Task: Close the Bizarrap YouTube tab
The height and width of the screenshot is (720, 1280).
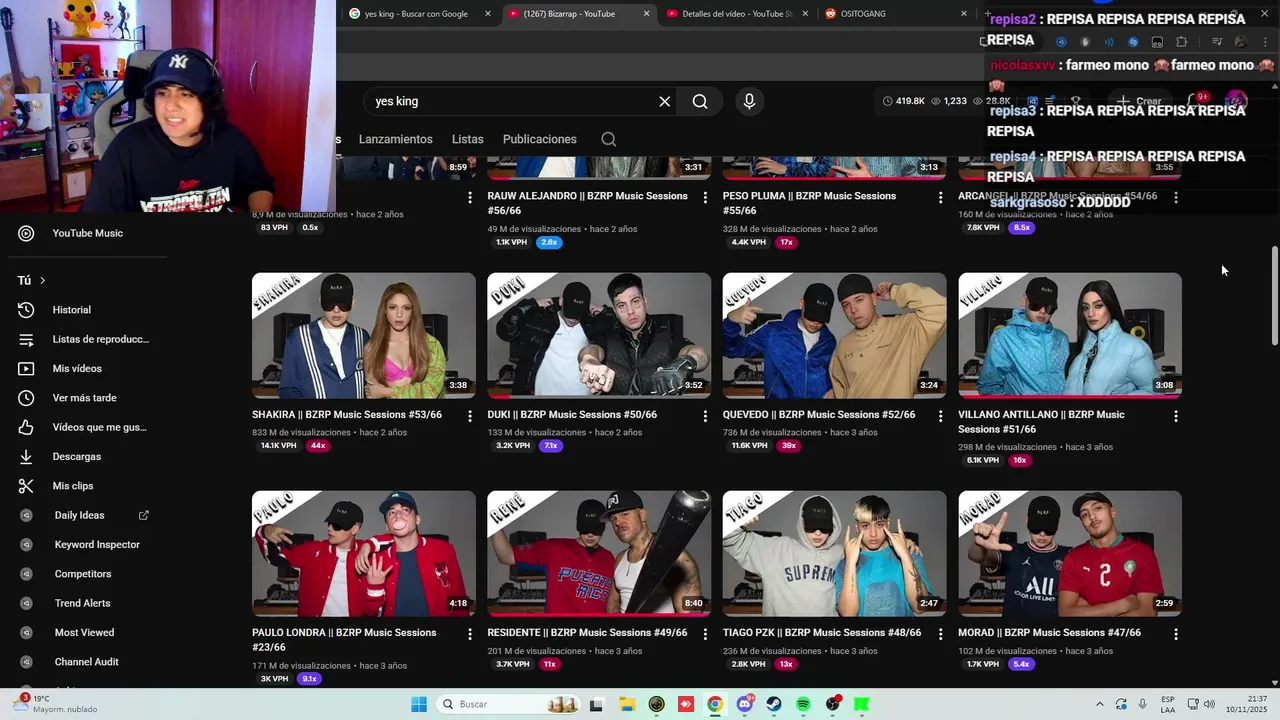Action: click(646, 14)
